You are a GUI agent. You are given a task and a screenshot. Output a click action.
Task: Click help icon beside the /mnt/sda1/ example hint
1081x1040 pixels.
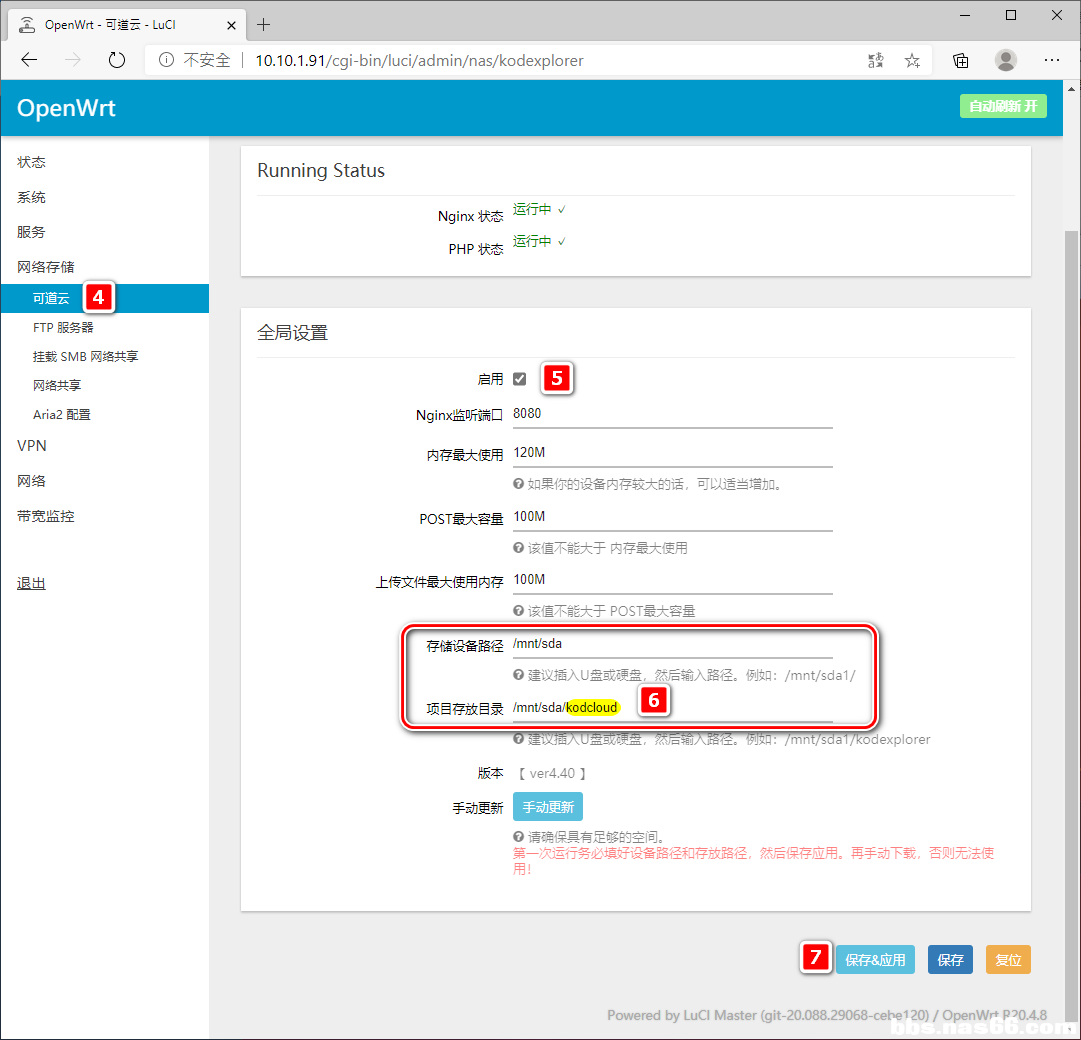point(518,675)
